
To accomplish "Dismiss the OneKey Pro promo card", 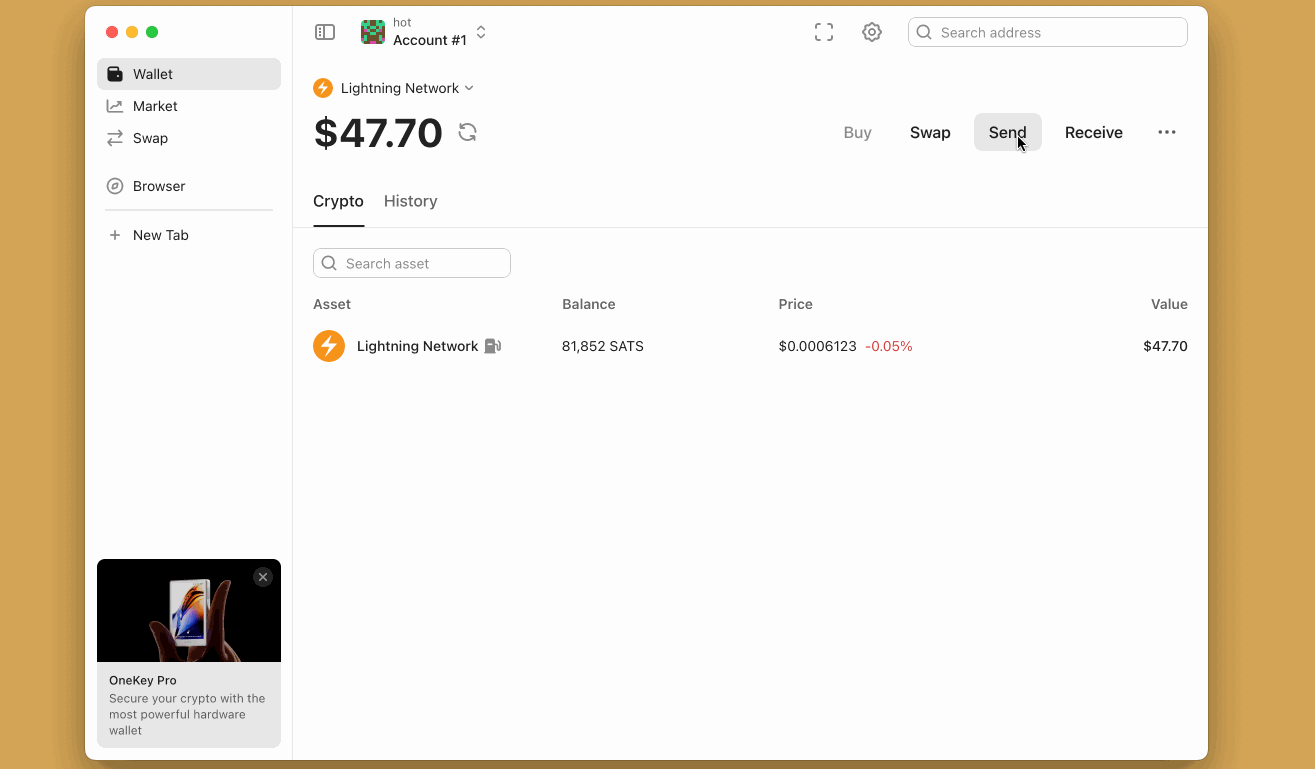I will (x=263, y=577).
